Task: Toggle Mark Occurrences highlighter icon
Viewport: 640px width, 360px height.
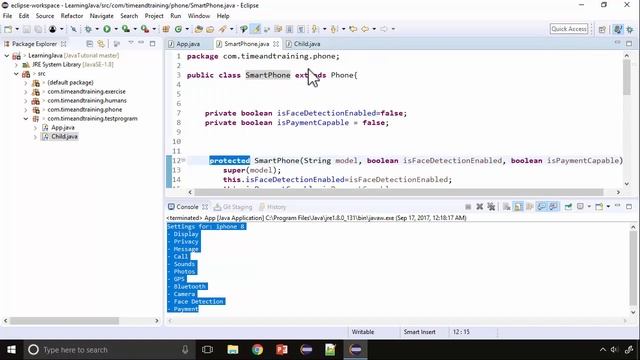Action: (256, 29)
